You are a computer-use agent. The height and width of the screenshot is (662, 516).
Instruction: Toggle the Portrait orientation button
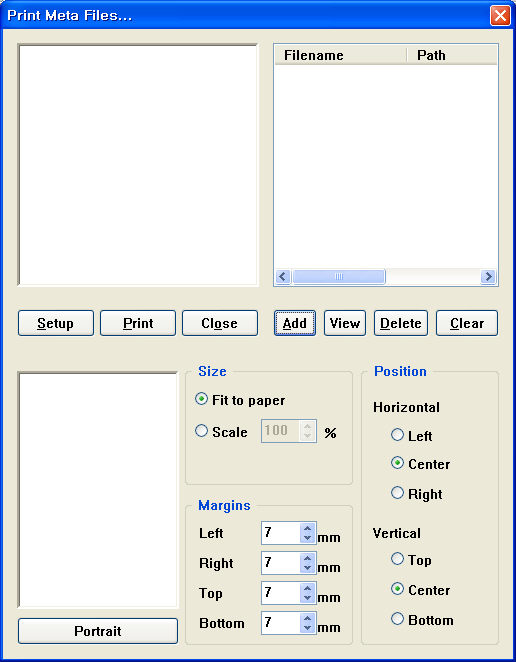tap(98, 631)
